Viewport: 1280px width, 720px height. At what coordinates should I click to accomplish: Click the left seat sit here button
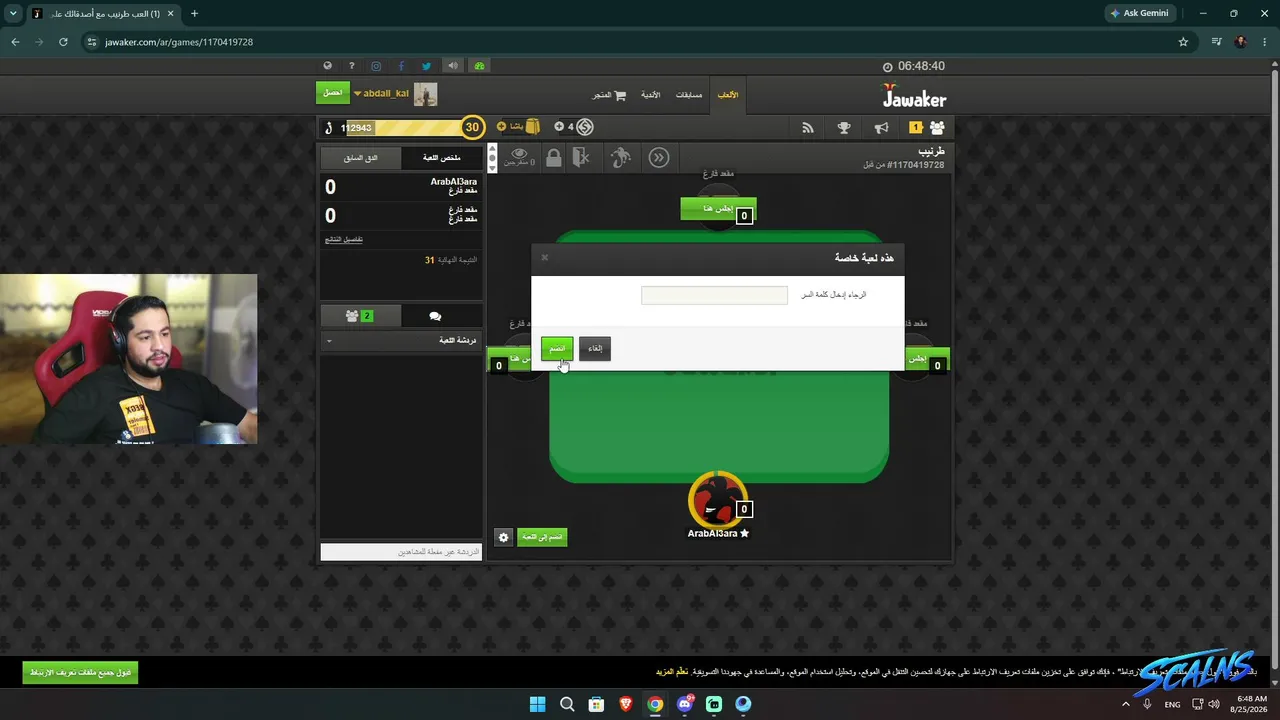pyautogui.click(x=509, y=358)
